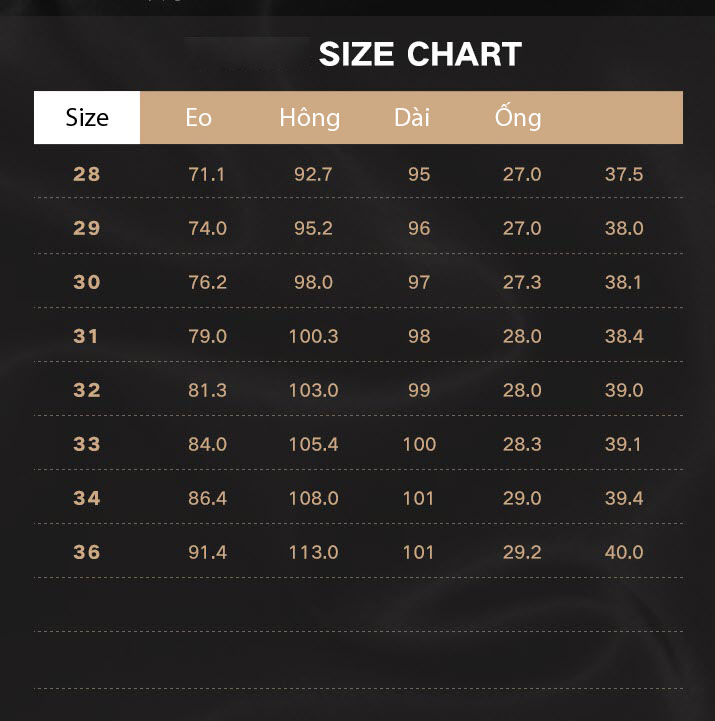Image resolution: width=715 pixels, height=721 pixels.
Task: Select size 29 row label
Action: (x=86, y=228)
